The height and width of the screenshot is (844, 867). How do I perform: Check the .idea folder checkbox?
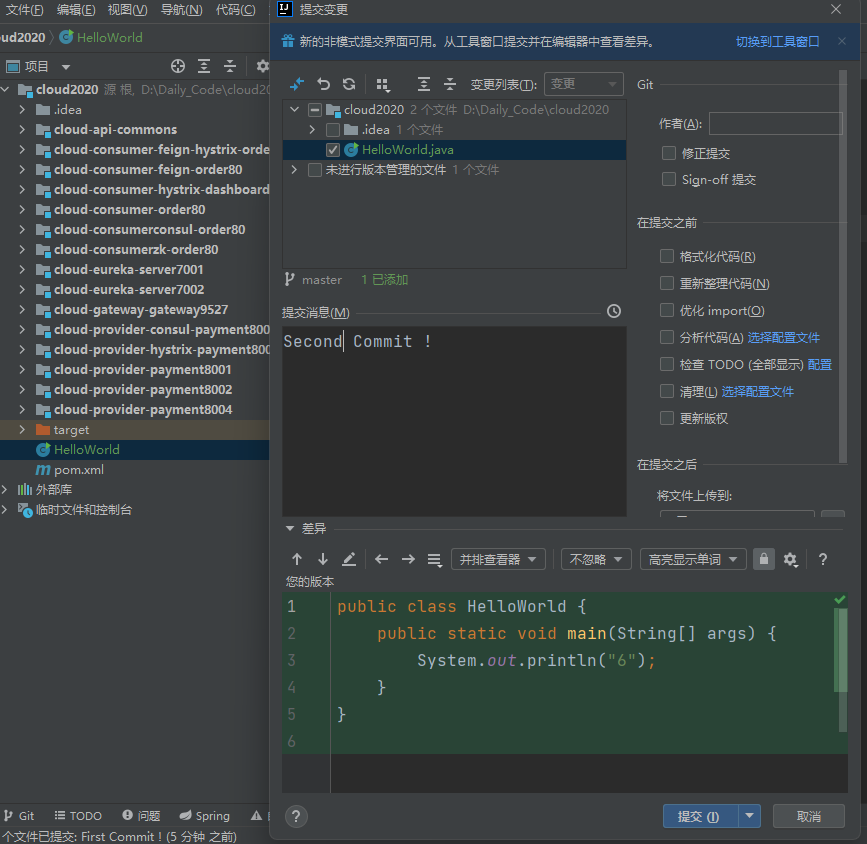333,130
